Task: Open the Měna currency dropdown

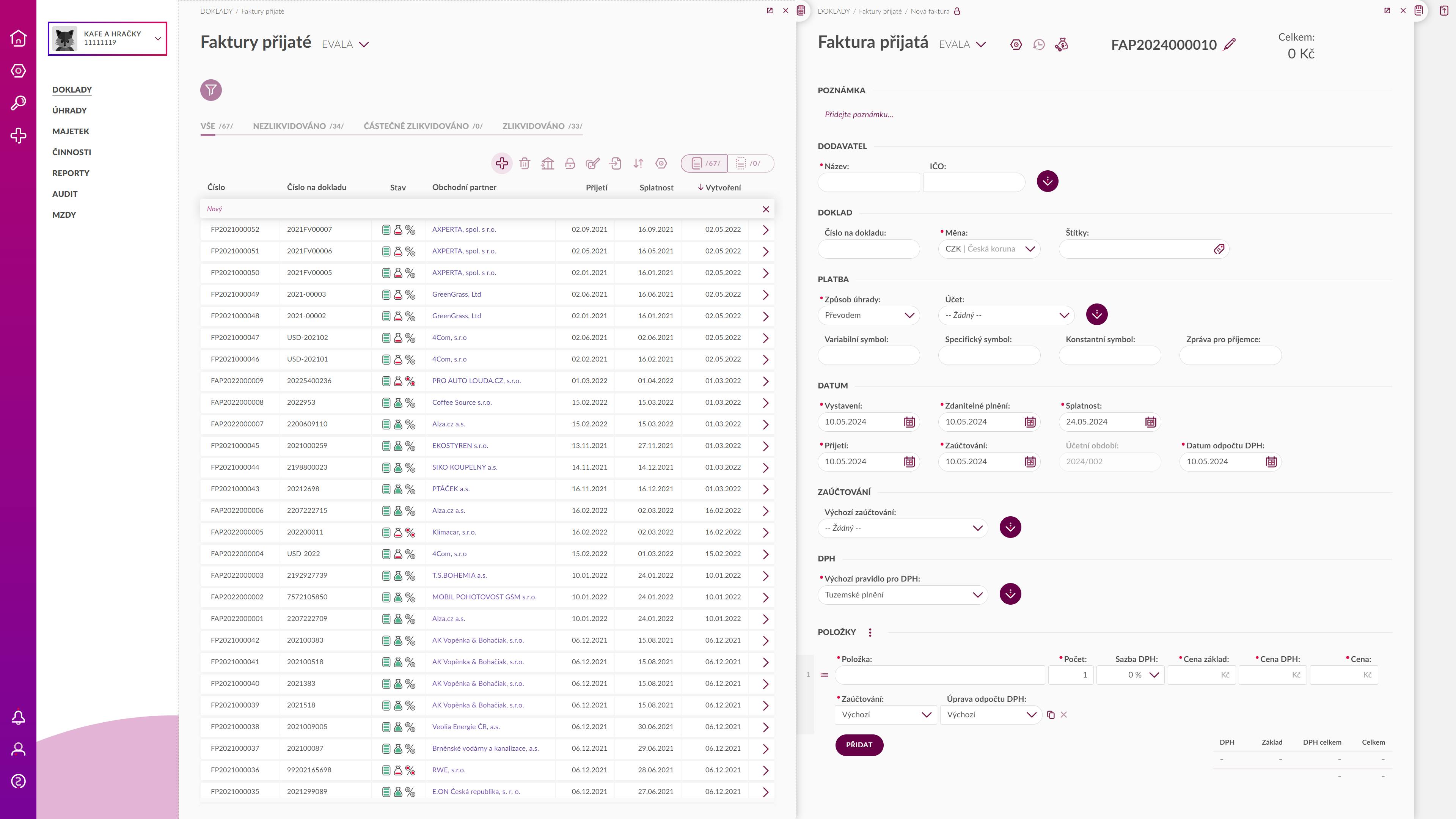Action: [x=989, y=249]
